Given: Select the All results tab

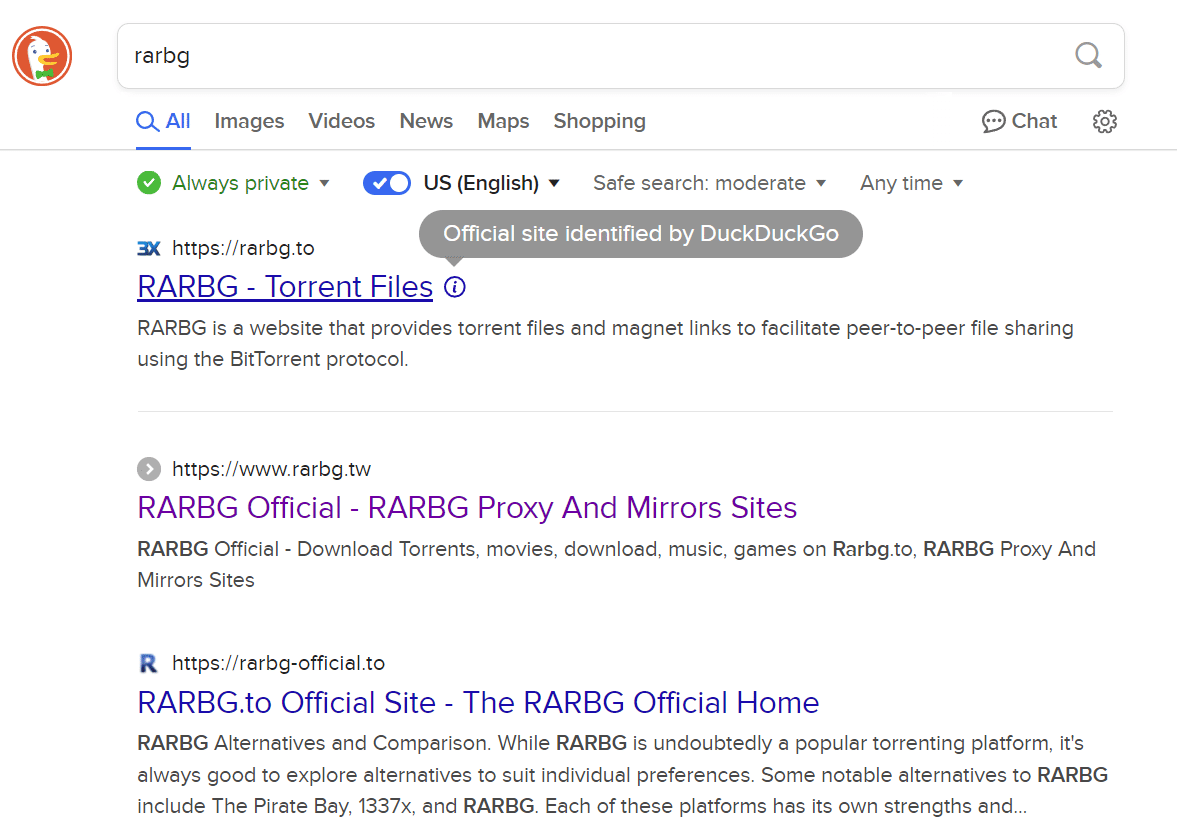Looking at the screenshot, I should tap(163, 122).
